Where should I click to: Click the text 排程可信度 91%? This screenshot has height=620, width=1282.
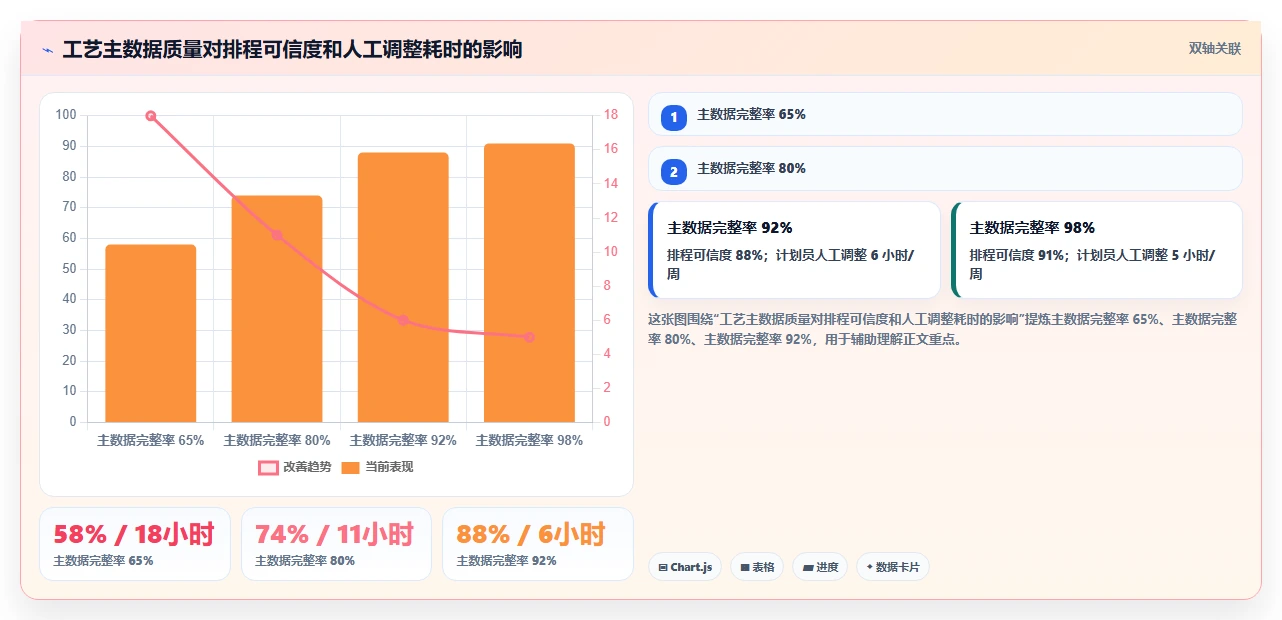[1017, 255]
